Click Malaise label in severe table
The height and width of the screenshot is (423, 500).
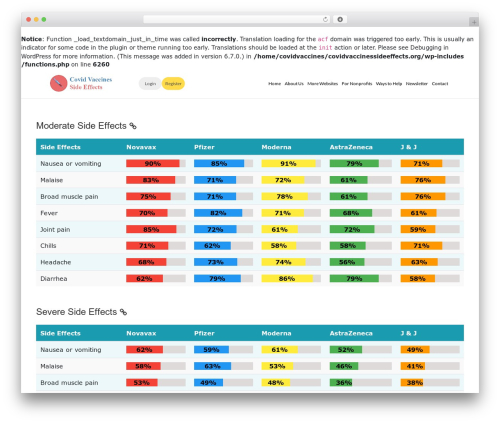52,366
